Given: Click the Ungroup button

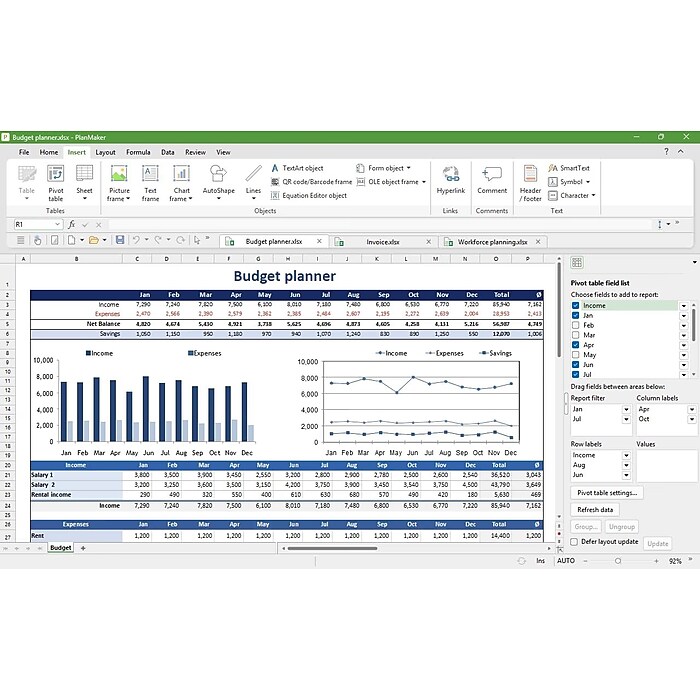Looking at the screenshot, I should [x=621, y=527].
